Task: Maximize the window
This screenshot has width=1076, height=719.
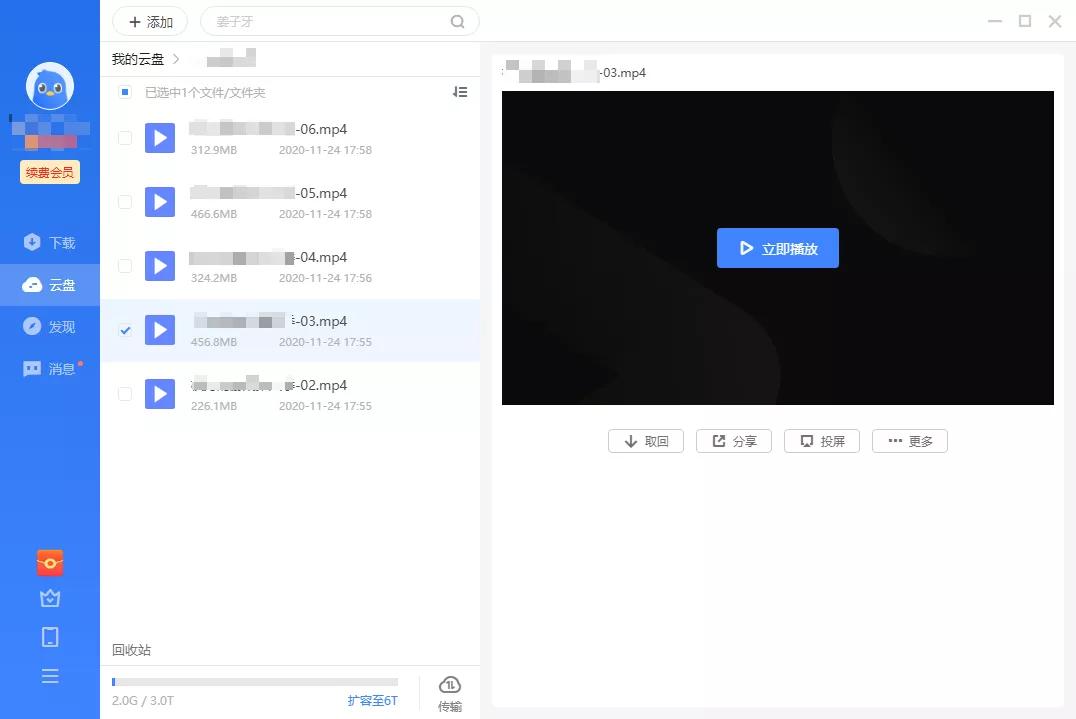Action: point(1025,21)
